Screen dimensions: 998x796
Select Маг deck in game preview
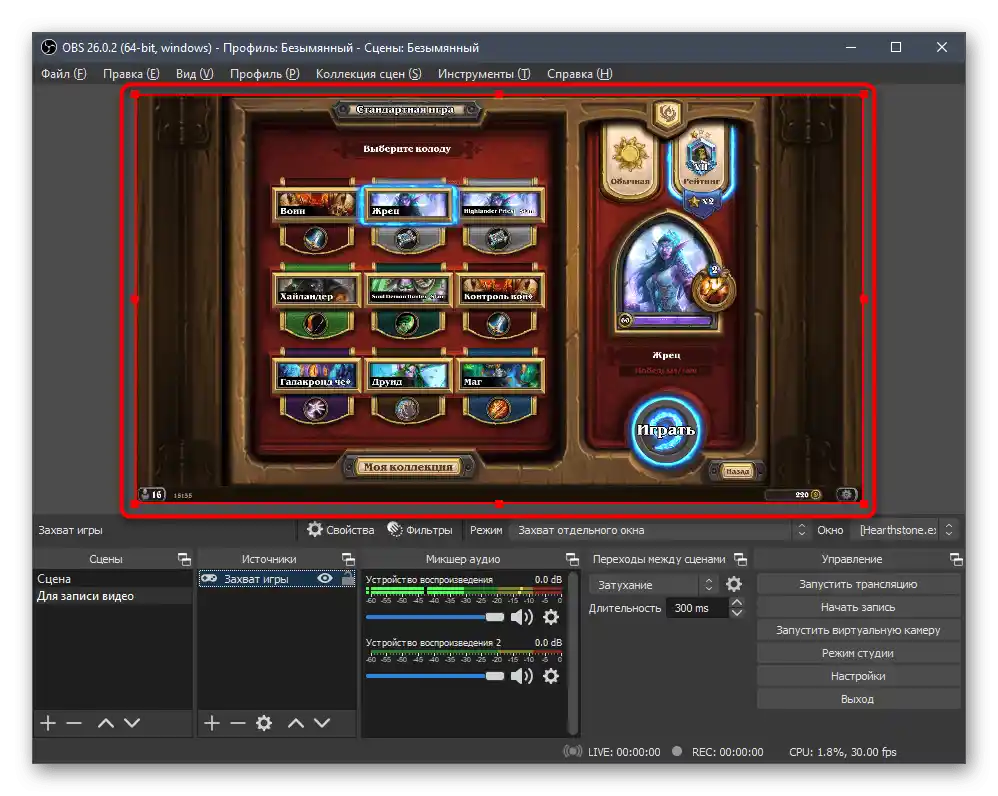(499, 375)
